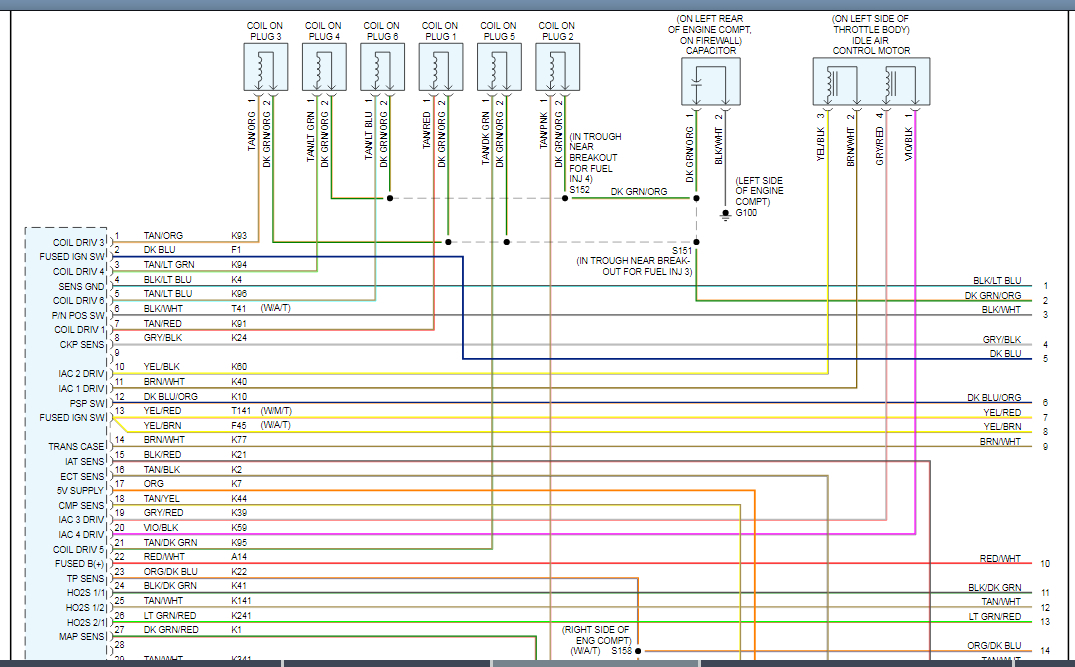The image size is (1075, 667).
Task: Select the Idle Air Control Motor symbol
Action: pyautogui.click(x=870, y=81)
